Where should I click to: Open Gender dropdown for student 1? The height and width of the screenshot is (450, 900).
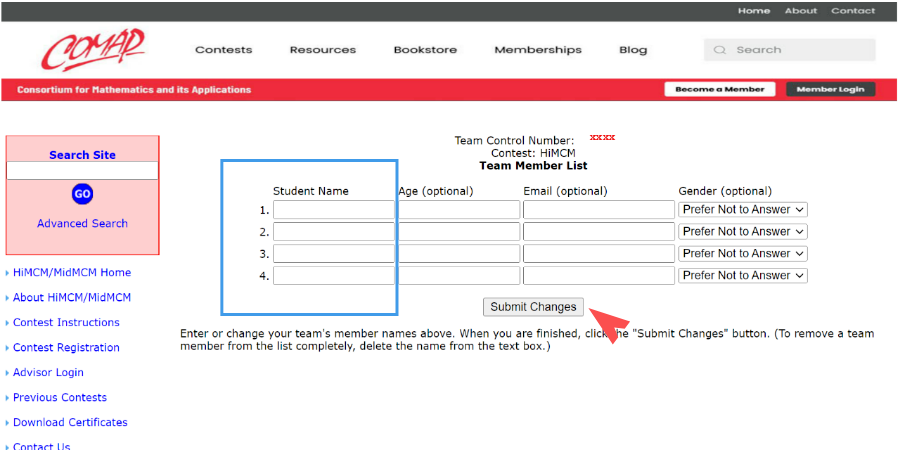click(x=743, y=210)
